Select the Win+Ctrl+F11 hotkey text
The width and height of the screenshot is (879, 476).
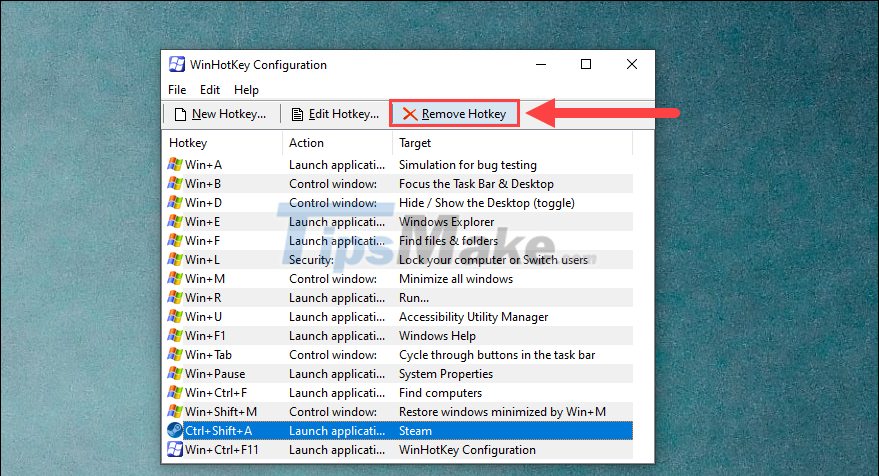tap(222, 450)
